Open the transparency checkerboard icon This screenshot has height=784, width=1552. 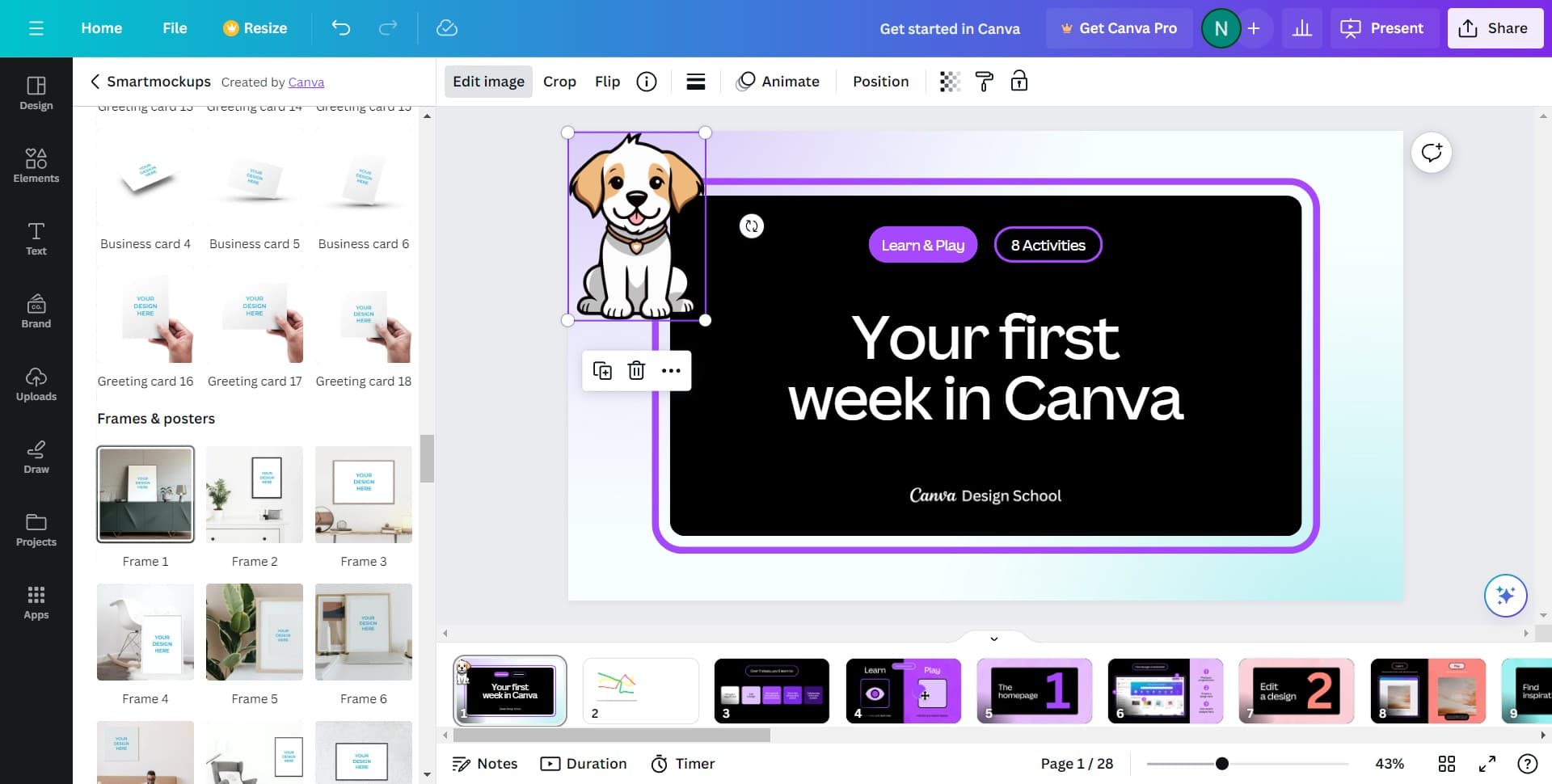click(x=950, y=82)
